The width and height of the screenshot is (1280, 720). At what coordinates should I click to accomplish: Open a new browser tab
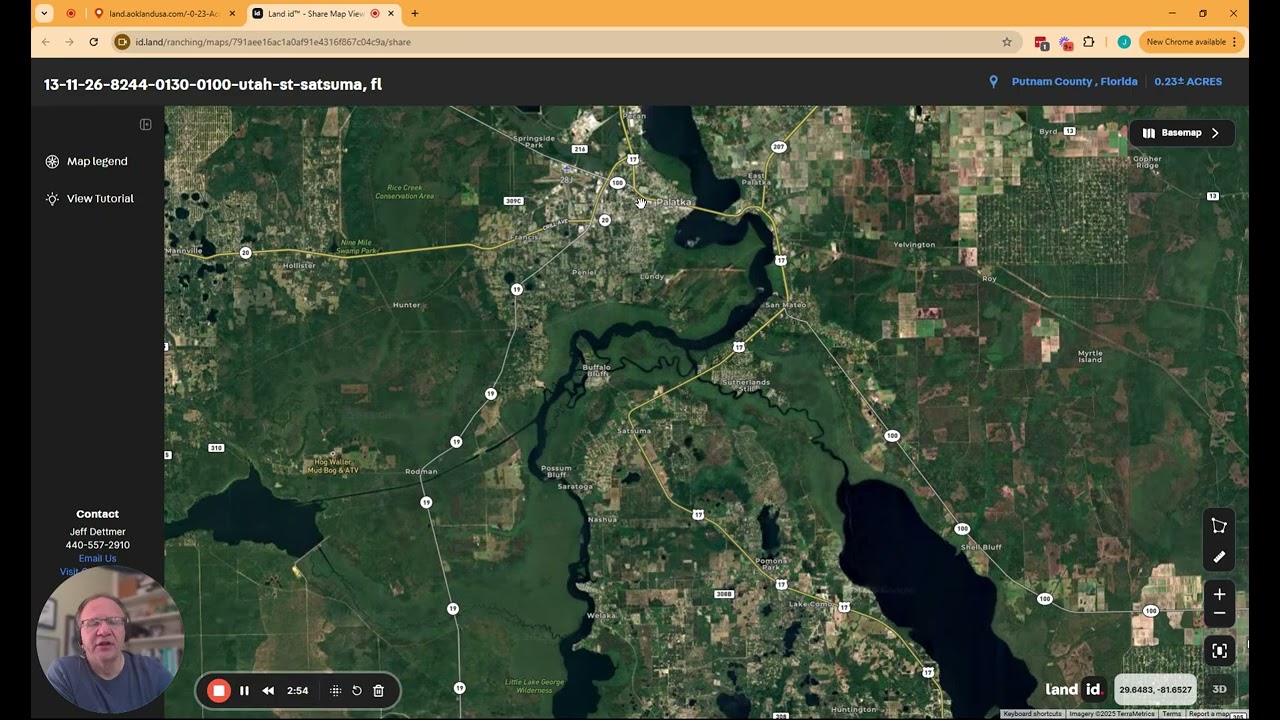pyautogui.click(x=415, y=14)
